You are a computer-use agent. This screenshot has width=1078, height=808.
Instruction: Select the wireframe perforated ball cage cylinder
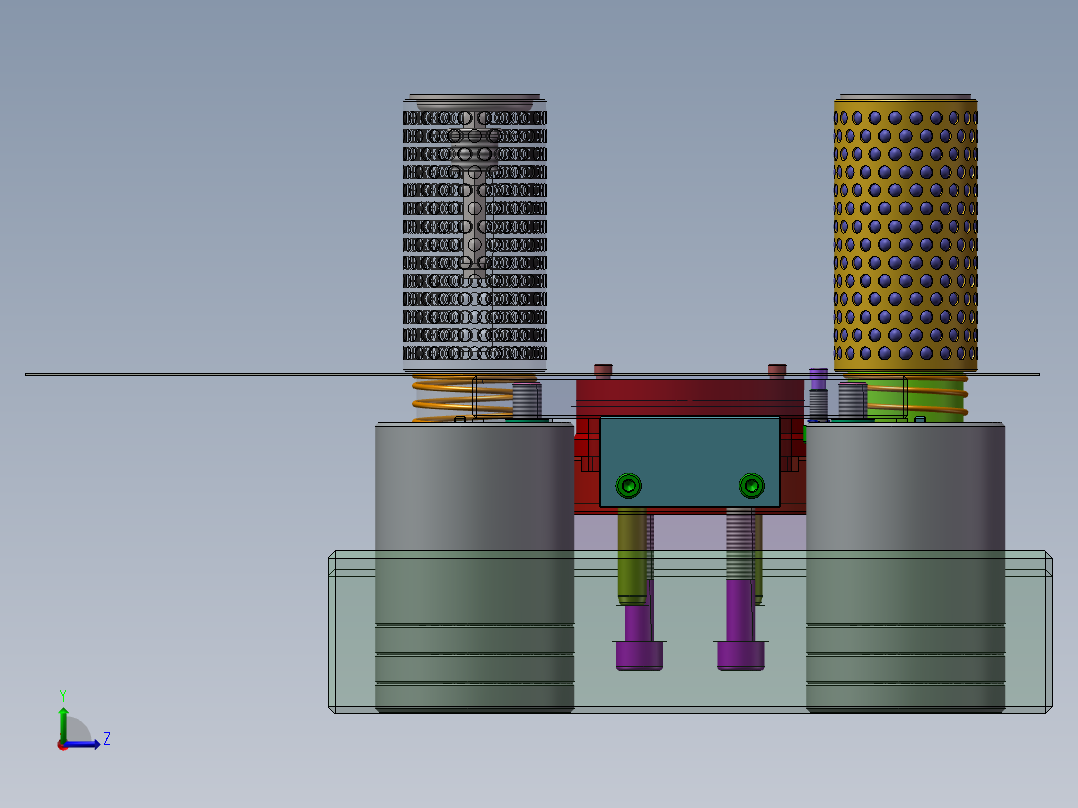point(474,234)
